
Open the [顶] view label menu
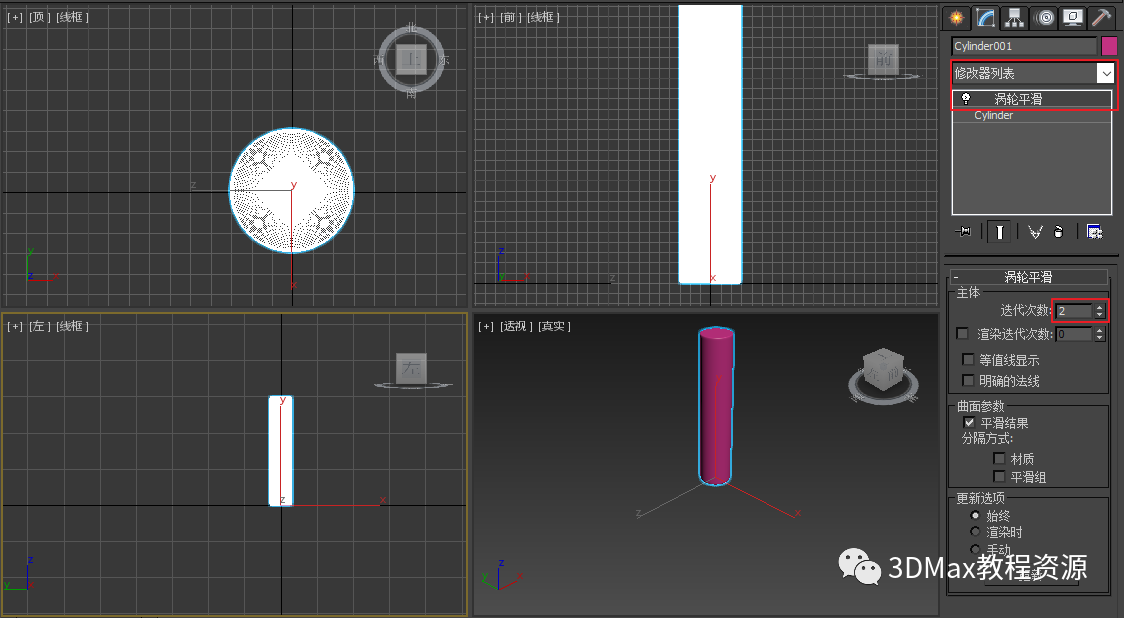39,17
